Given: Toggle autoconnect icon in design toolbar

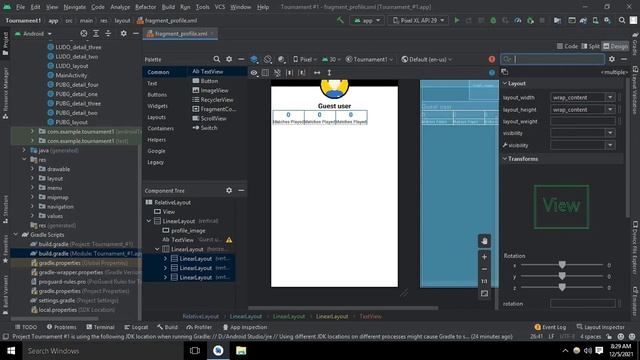Looking at the screenshot, I should (x=277, y=73).
